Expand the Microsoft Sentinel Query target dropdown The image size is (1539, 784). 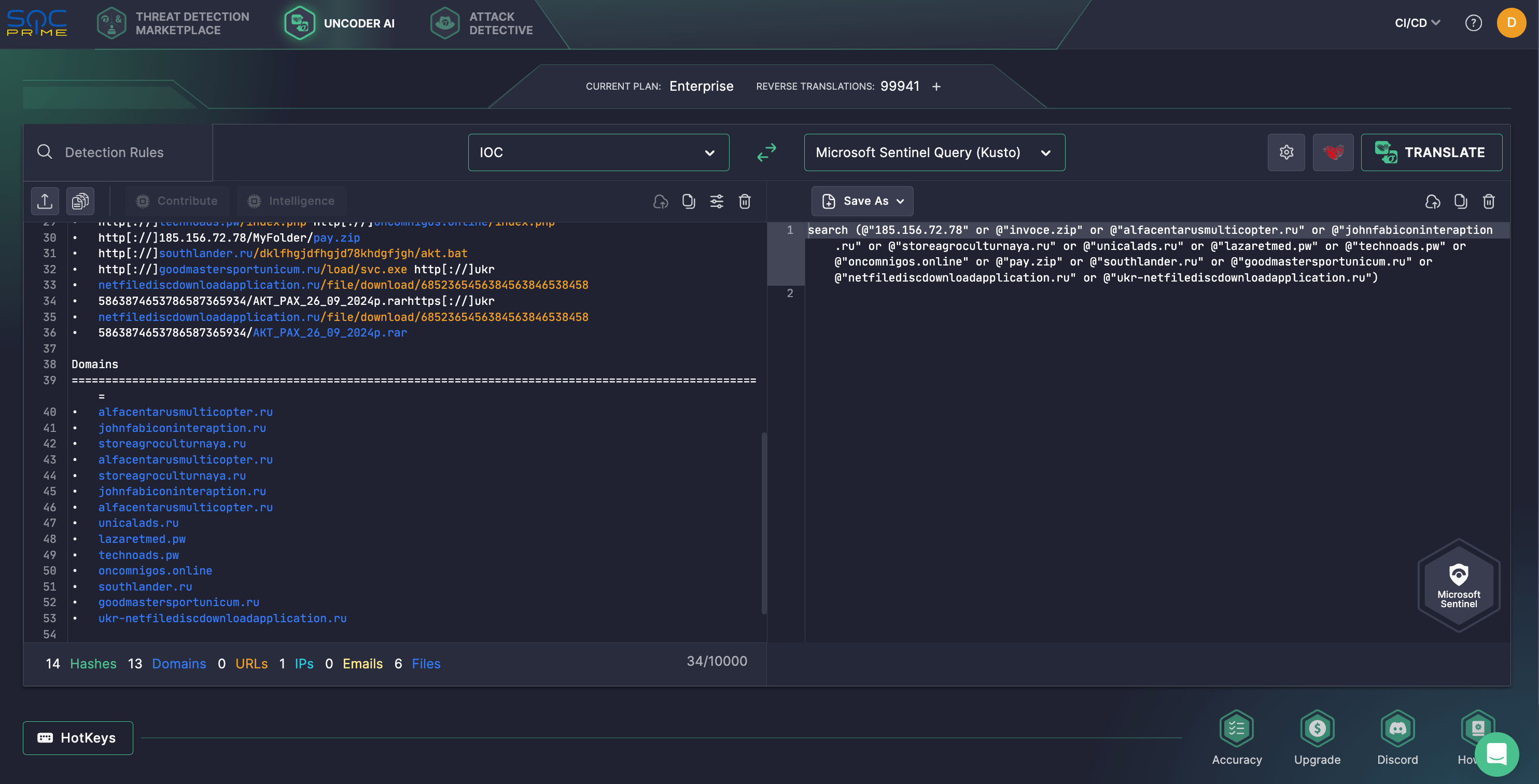click(1044, 152)
